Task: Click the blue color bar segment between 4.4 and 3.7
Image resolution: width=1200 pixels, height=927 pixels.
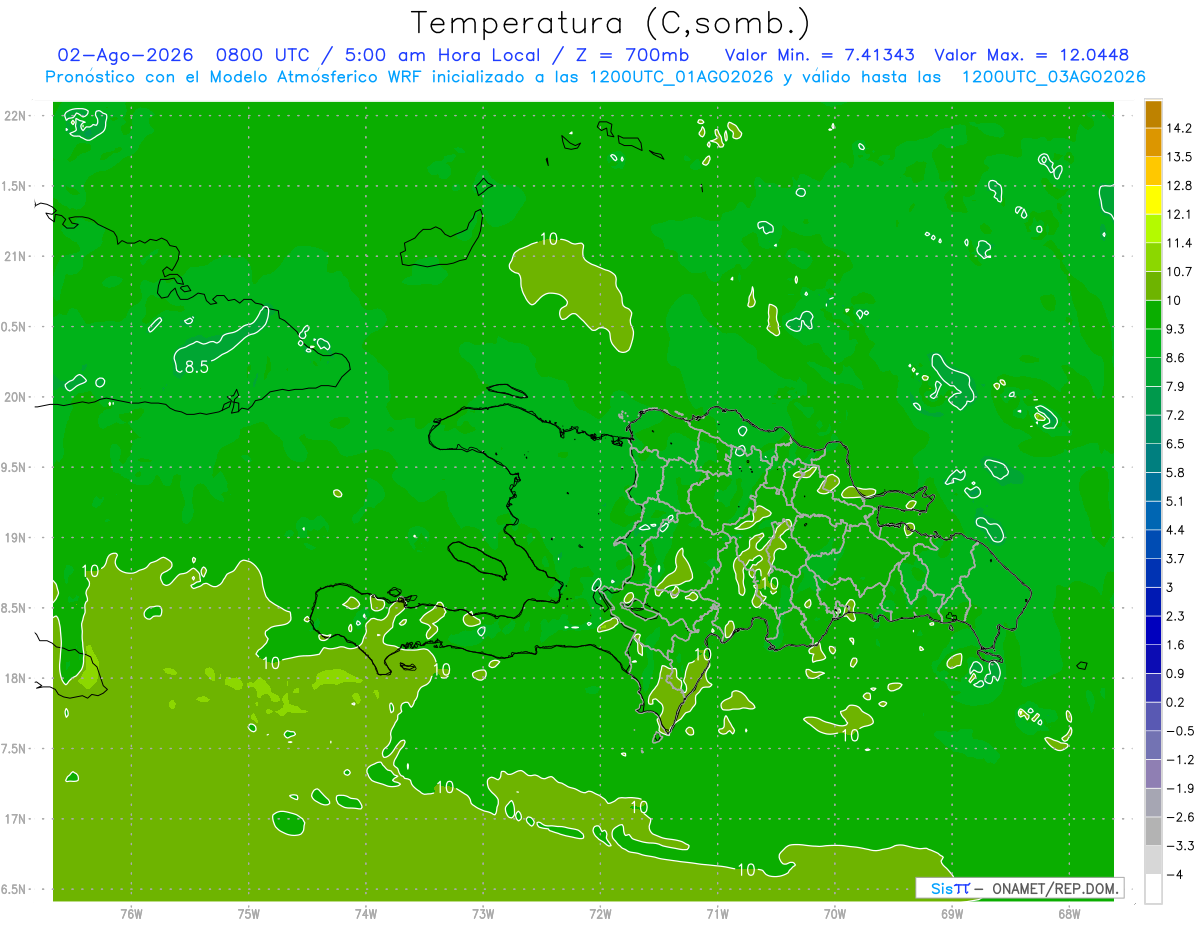Action: tap(1153, 543)
